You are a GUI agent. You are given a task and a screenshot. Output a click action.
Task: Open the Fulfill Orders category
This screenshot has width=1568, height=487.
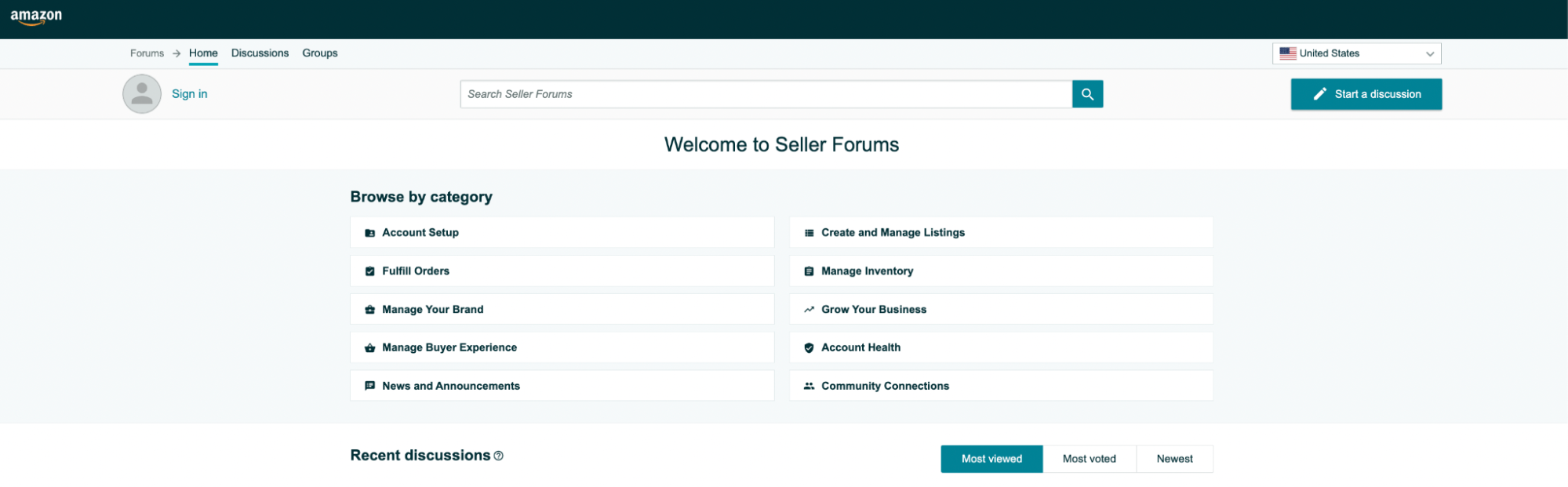click(562, 271)
